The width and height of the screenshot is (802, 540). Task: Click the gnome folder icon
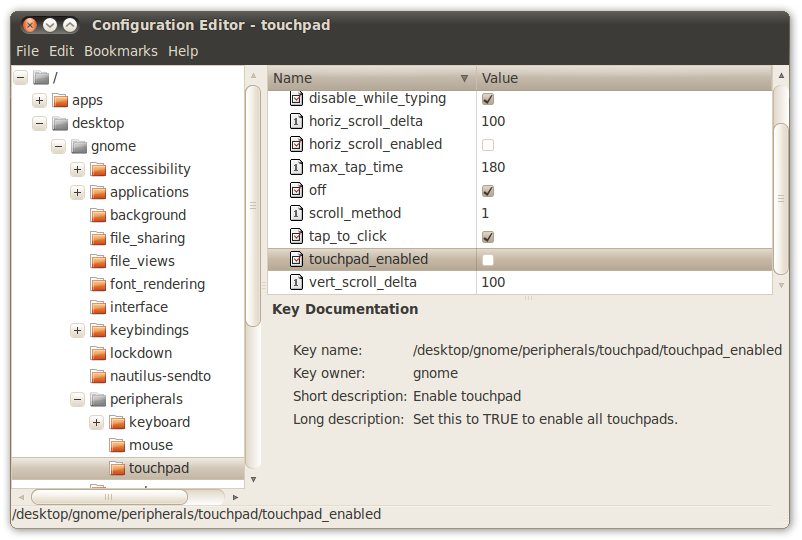pyautogui.click(x=79, y=146)
